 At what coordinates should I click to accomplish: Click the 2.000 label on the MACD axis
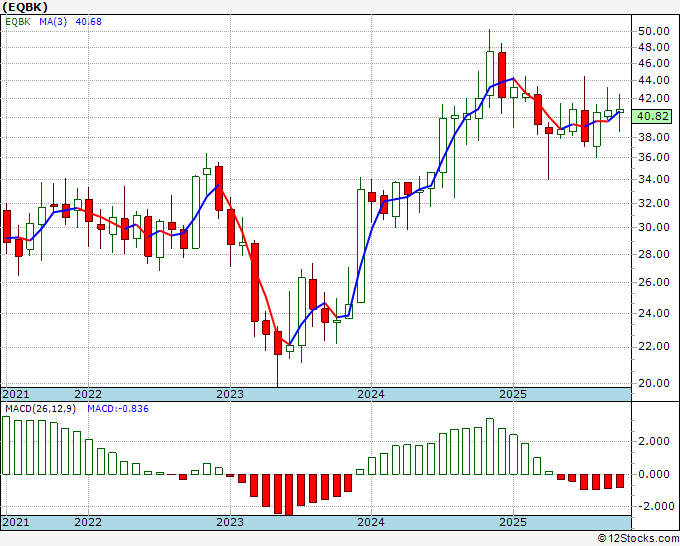click(654, 441)
